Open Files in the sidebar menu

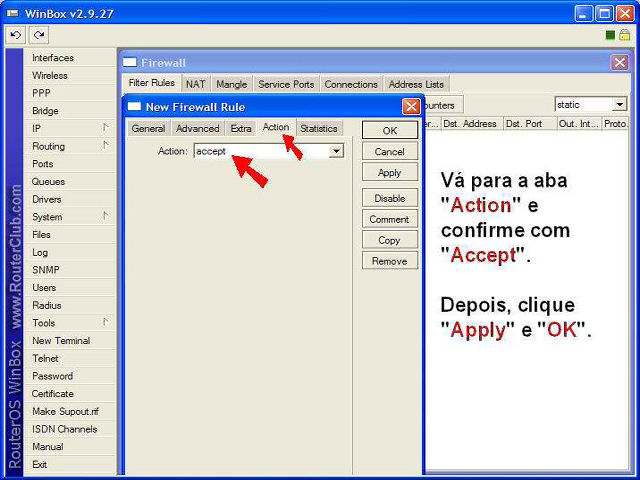coord(70,235)
